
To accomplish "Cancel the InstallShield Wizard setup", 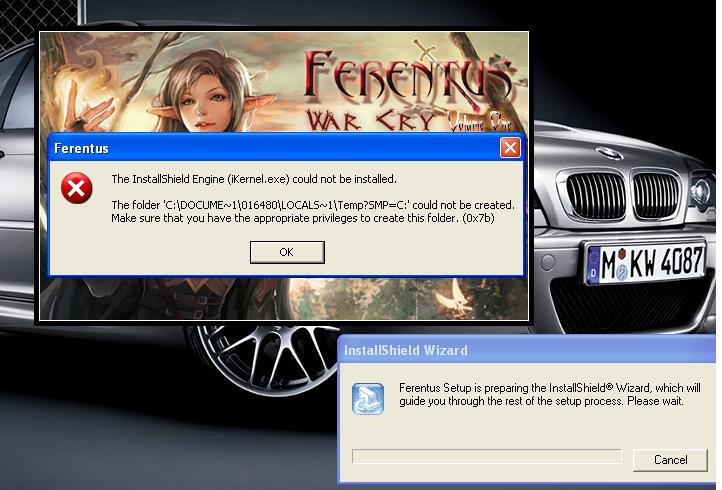I will (670, 460).
